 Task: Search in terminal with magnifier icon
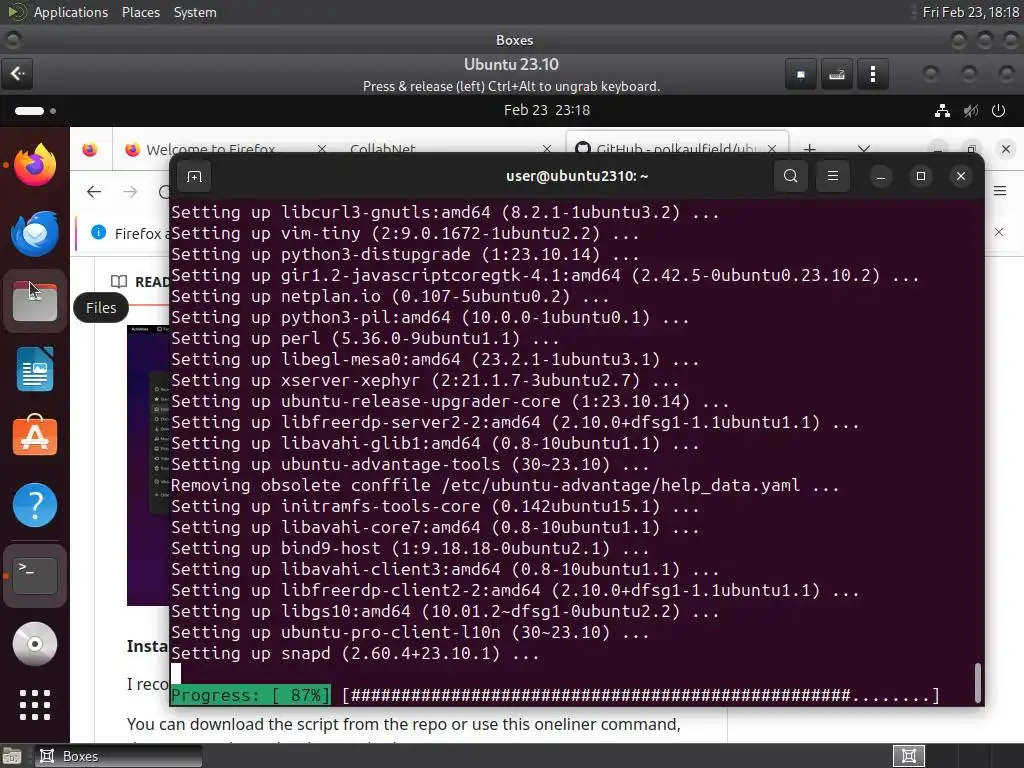click(790, 176)
